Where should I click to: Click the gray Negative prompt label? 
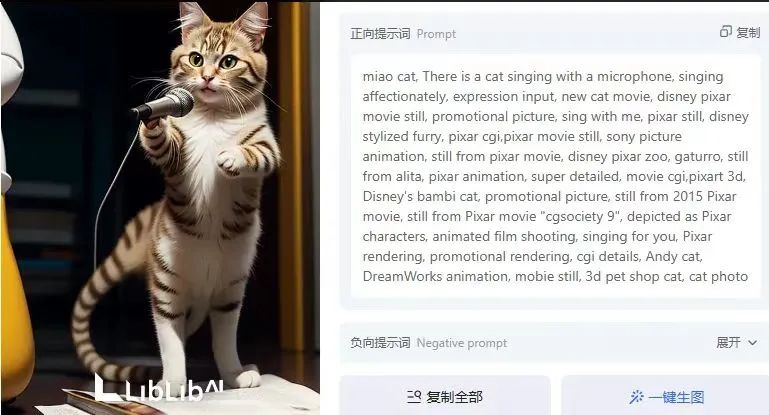point(461,343)
